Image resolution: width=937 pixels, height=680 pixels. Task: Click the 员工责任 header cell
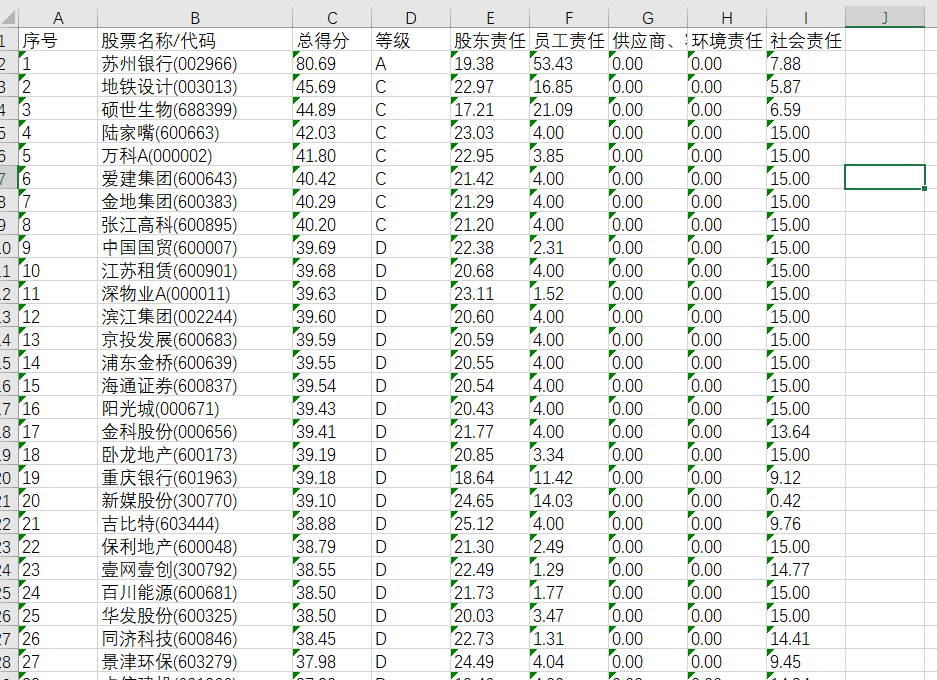568,40
